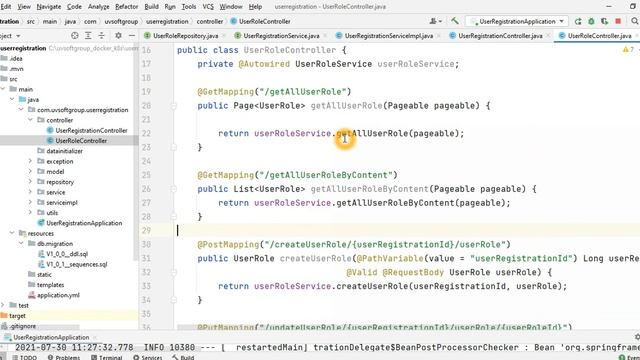The width and height of the screenshot is (640, 360).
Task: Open V1_0_1__sequences.sql file
Action: point(77,264)
